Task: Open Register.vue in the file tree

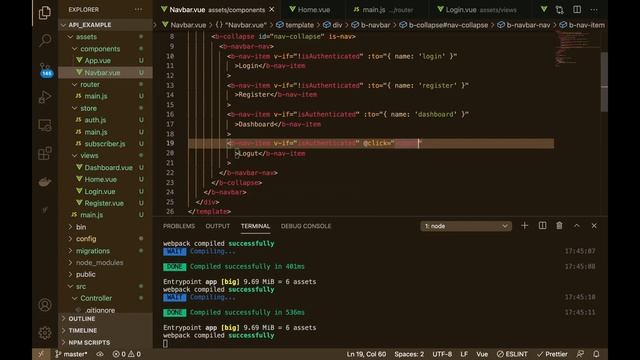Action: pos(104,203)
